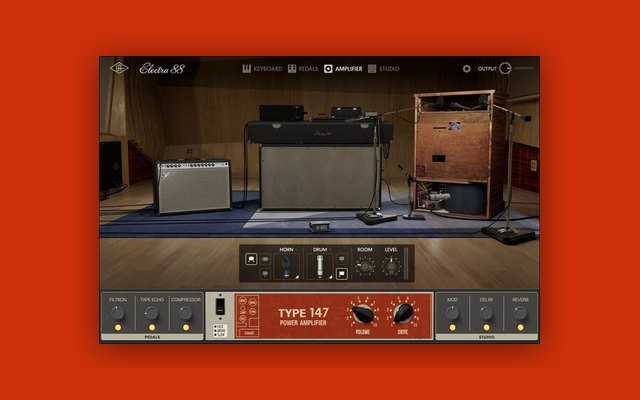The height and width of the screenshot is (400, 640).
Task: Click the Reverb knob
Action: click(520, 313)
